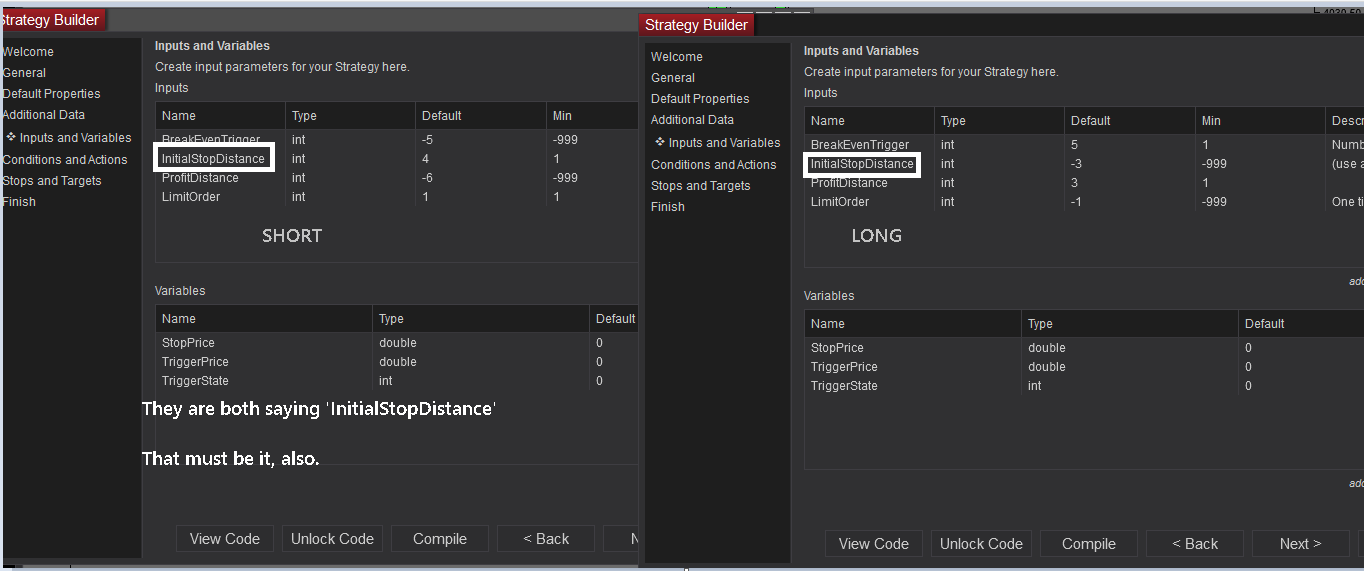Jump to Finish step in the SHORT strategy window
The width and height of the screenshot is (1364, 571).
[19, 201]
